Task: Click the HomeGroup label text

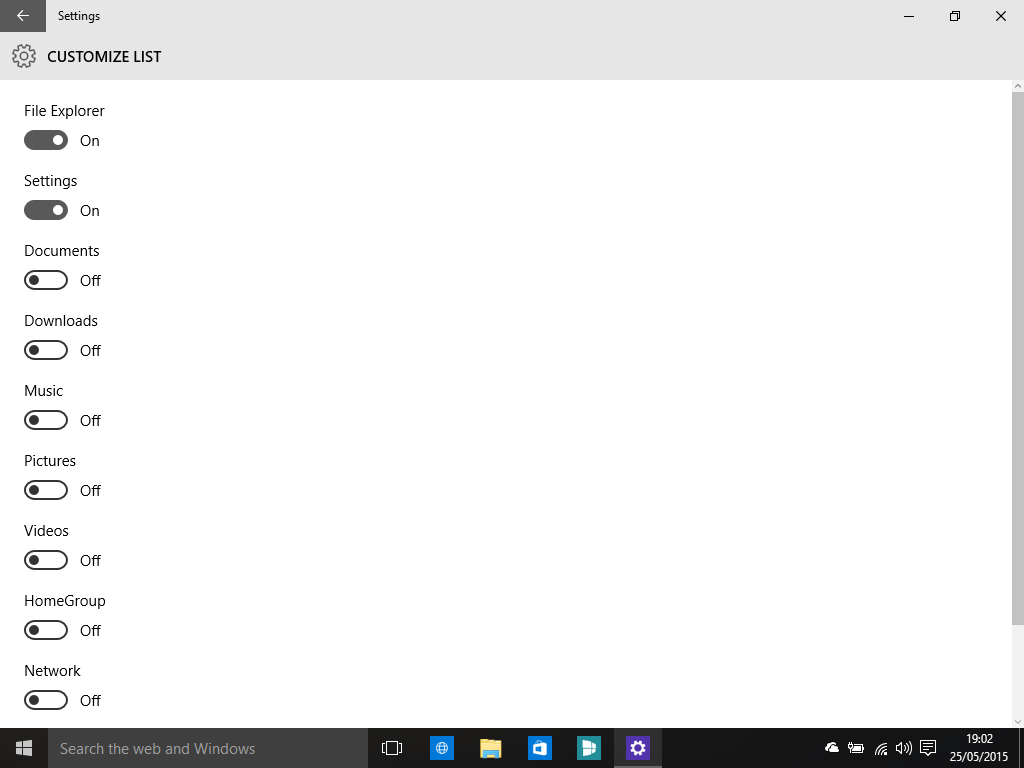Action: (x=65, y=601)
